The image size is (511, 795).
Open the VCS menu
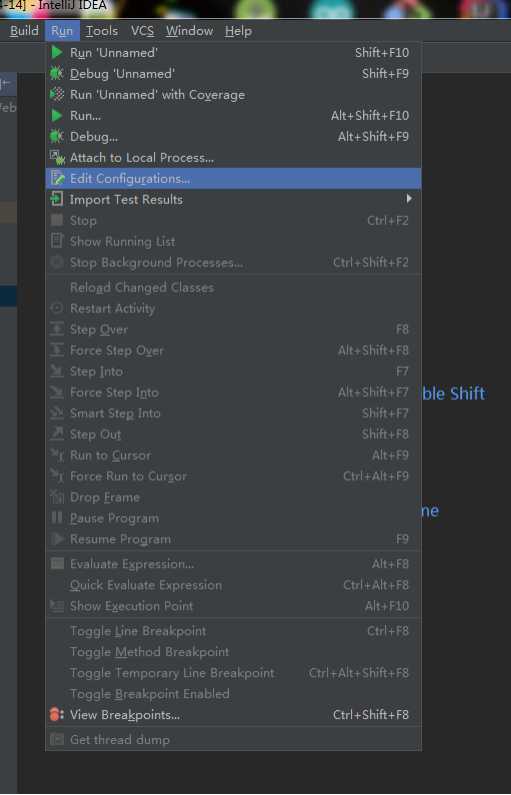pyautogui.click(x=142, y=31)
